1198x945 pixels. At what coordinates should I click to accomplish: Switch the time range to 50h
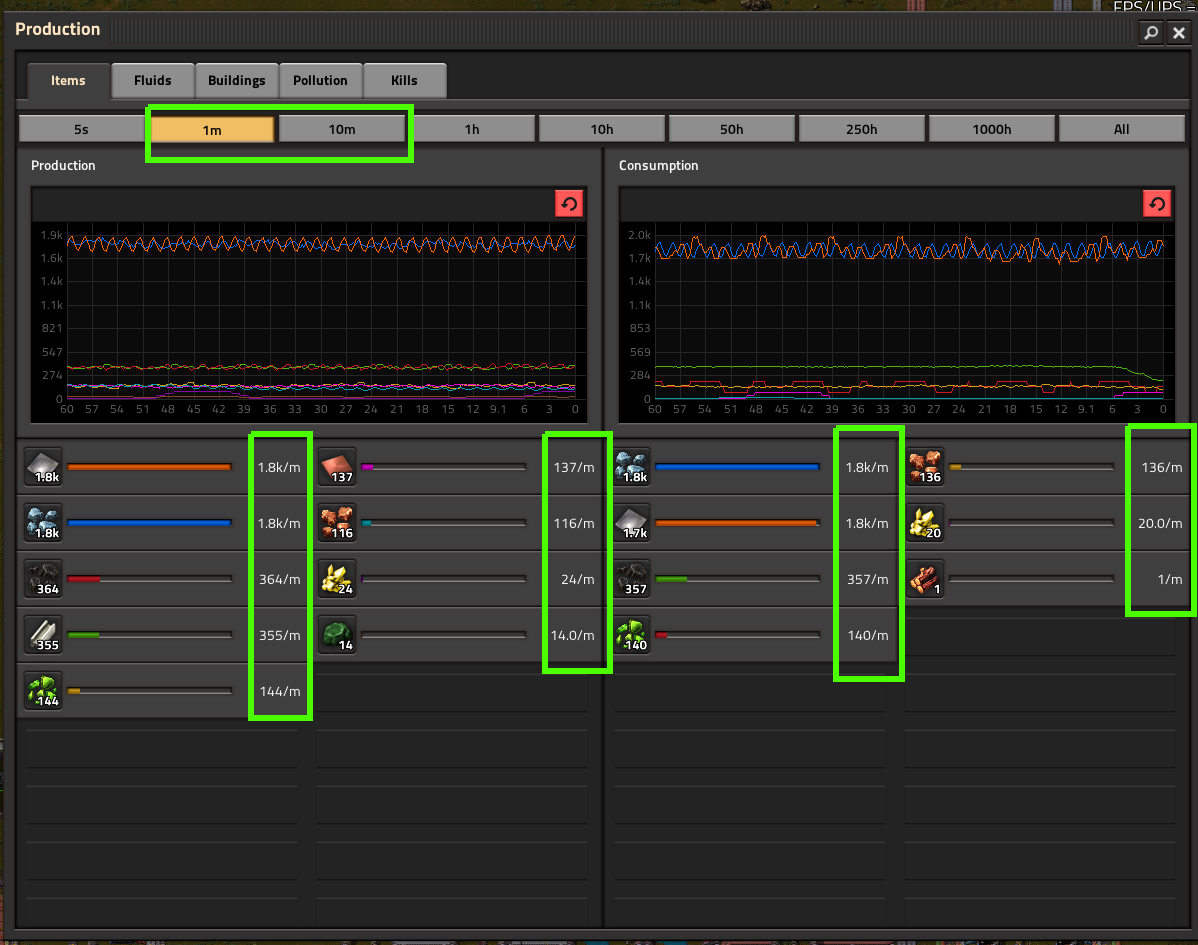pos(732,129)
